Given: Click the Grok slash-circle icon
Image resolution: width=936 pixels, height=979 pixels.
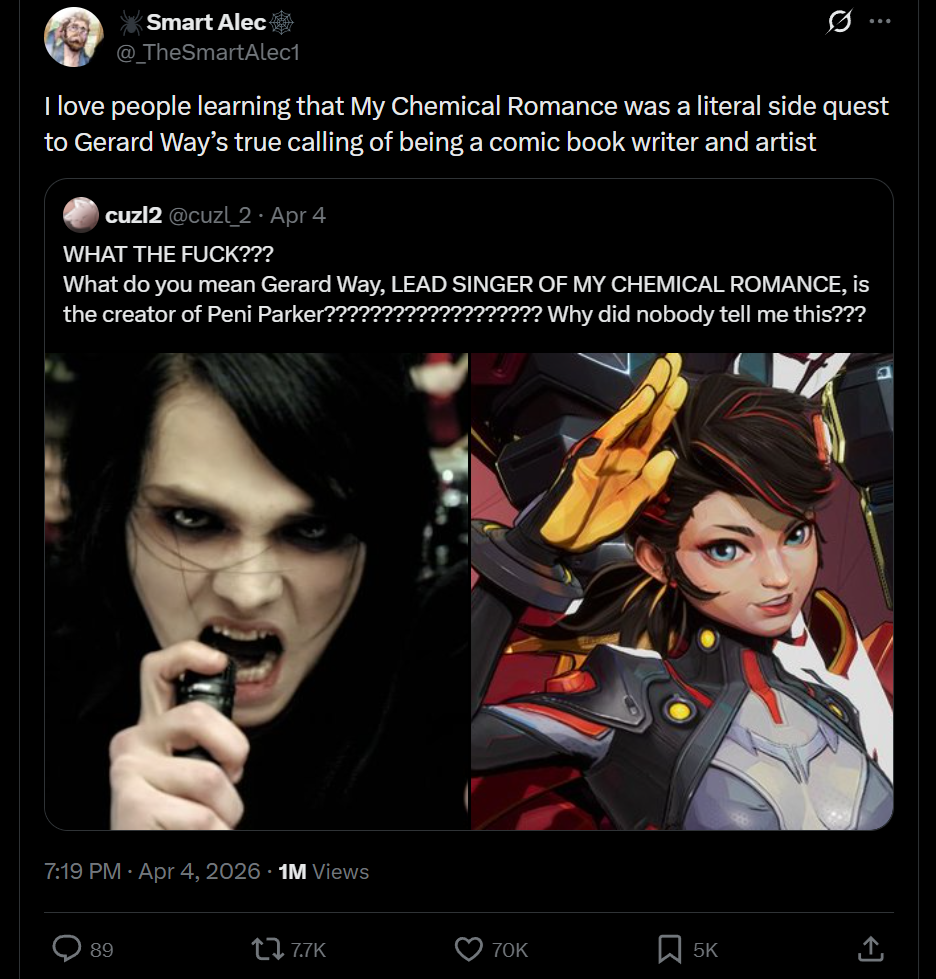Looking at the screenshot, I should [x=839, y=22].
